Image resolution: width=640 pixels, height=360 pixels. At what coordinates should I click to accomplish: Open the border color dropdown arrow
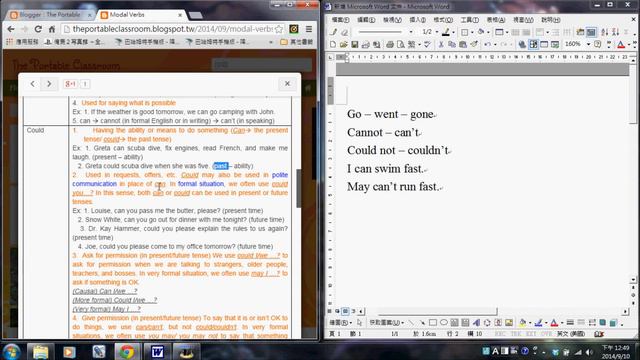453,32
